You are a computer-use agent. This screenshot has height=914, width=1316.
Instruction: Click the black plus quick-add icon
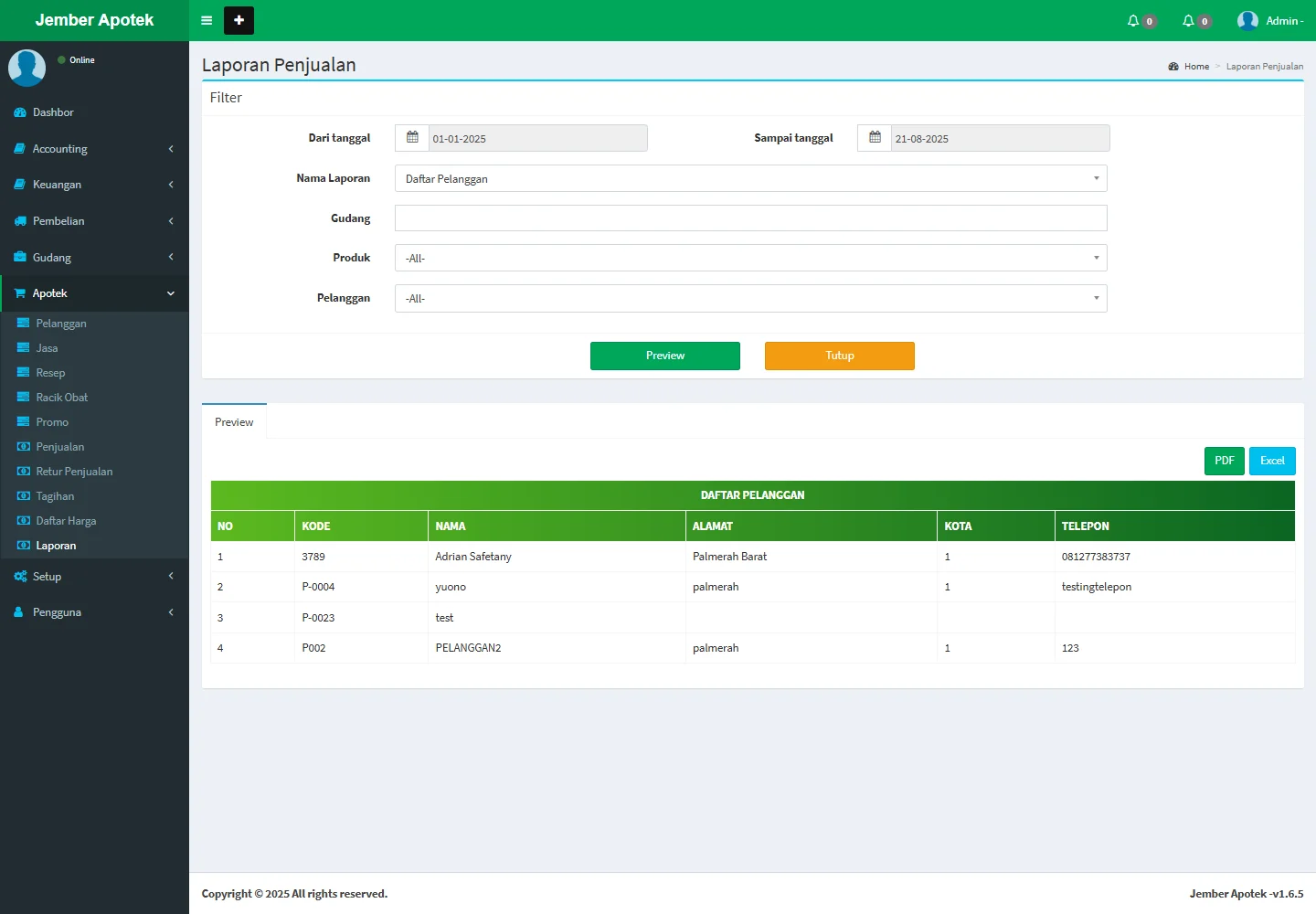(x=239, y=20)
